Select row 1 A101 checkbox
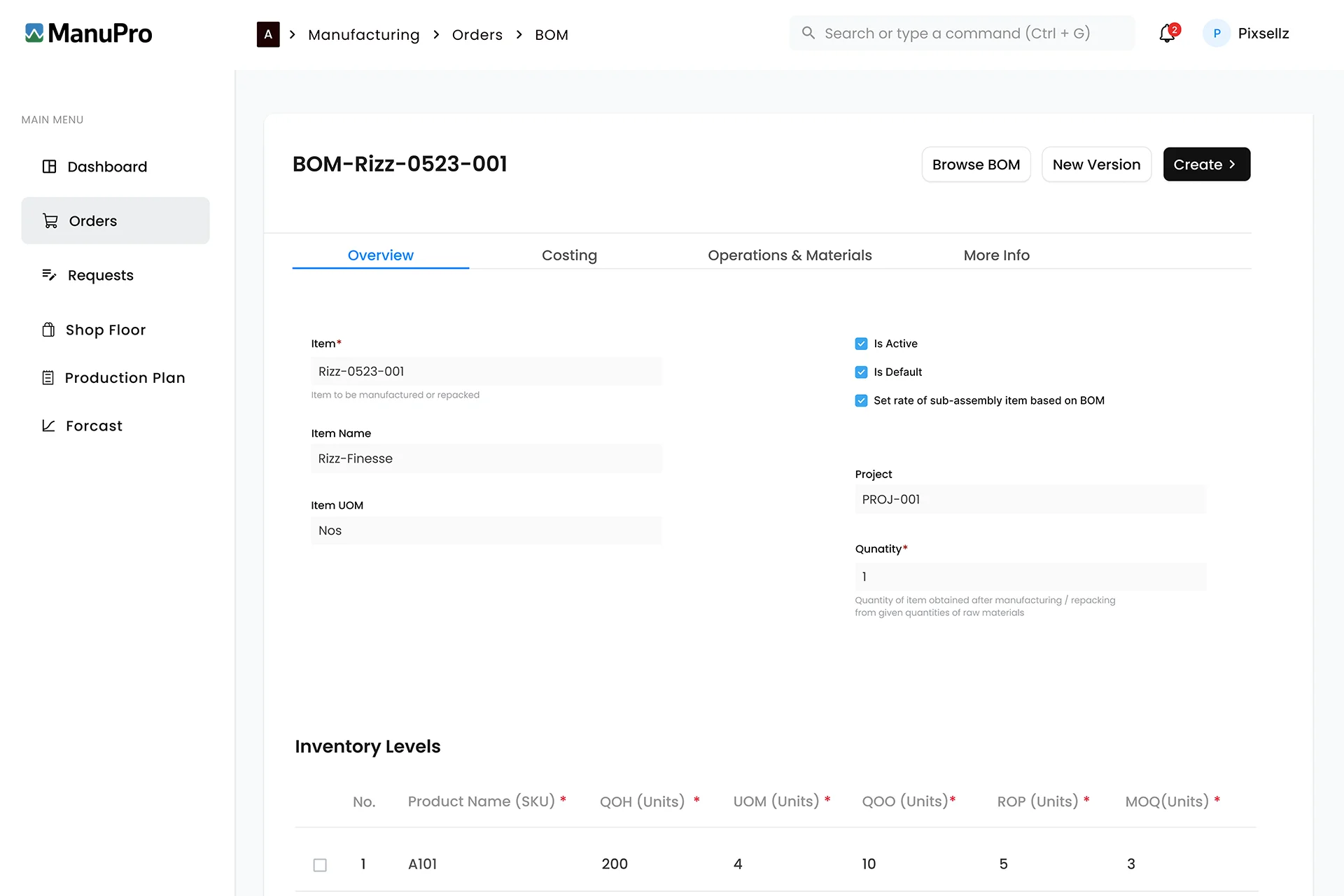The height and width of the screenshot is (896, 1344). (x=320, y=865)
